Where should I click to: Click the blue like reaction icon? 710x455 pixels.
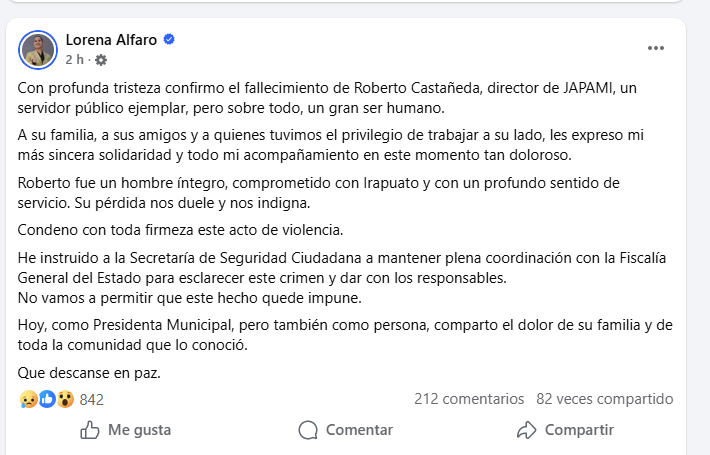click(46, 399)
